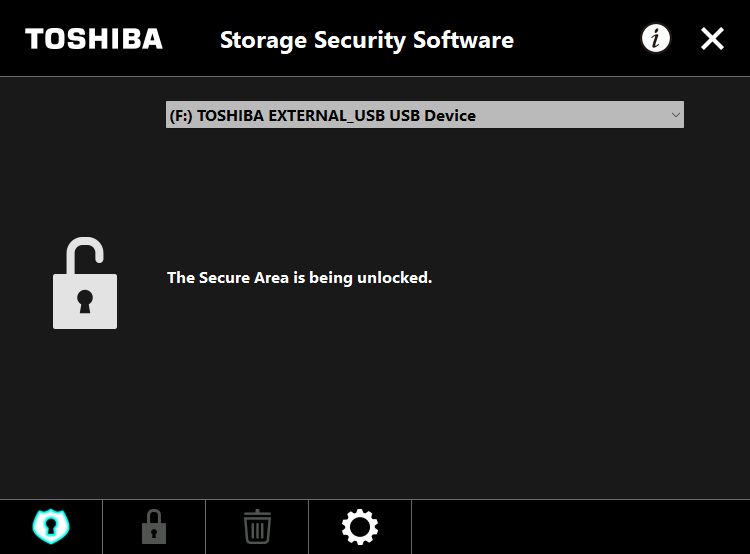Switch to the greyed-out trash bin tab

coord(257,527)
